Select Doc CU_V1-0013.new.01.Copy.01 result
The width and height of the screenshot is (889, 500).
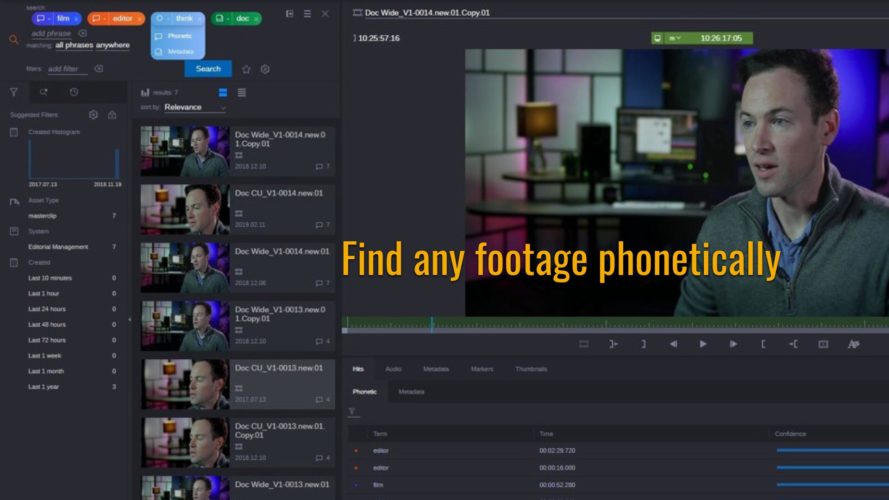[x=238, y=443]
